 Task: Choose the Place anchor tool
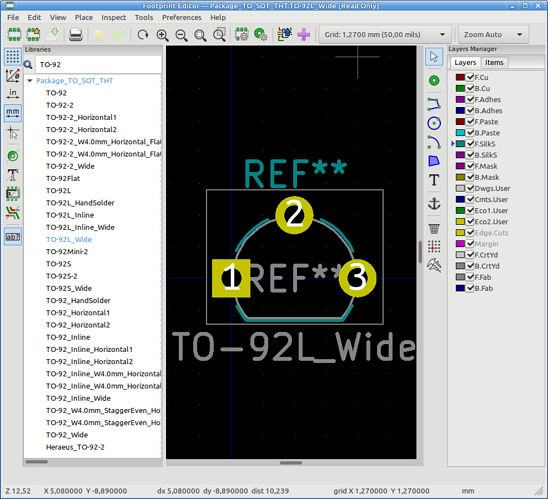(x=434, y=203)
